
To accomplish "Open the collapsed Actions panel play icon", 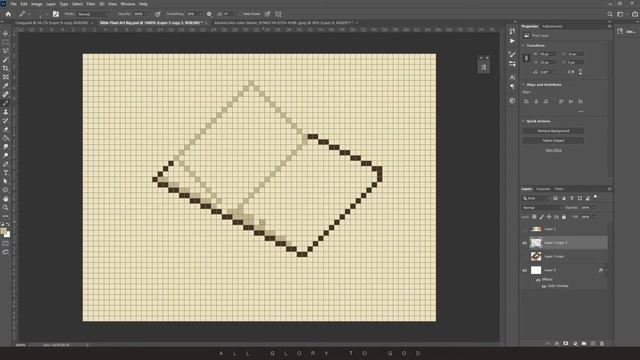I will tap(512, 41).
